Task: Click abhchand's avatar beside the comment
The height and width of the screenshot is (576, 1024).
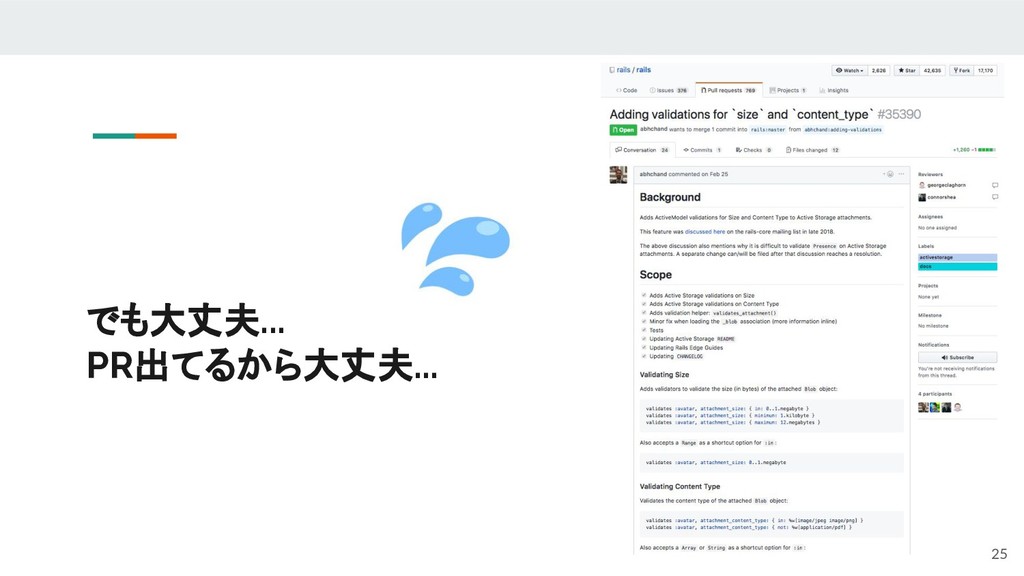Action: (618, 175)
